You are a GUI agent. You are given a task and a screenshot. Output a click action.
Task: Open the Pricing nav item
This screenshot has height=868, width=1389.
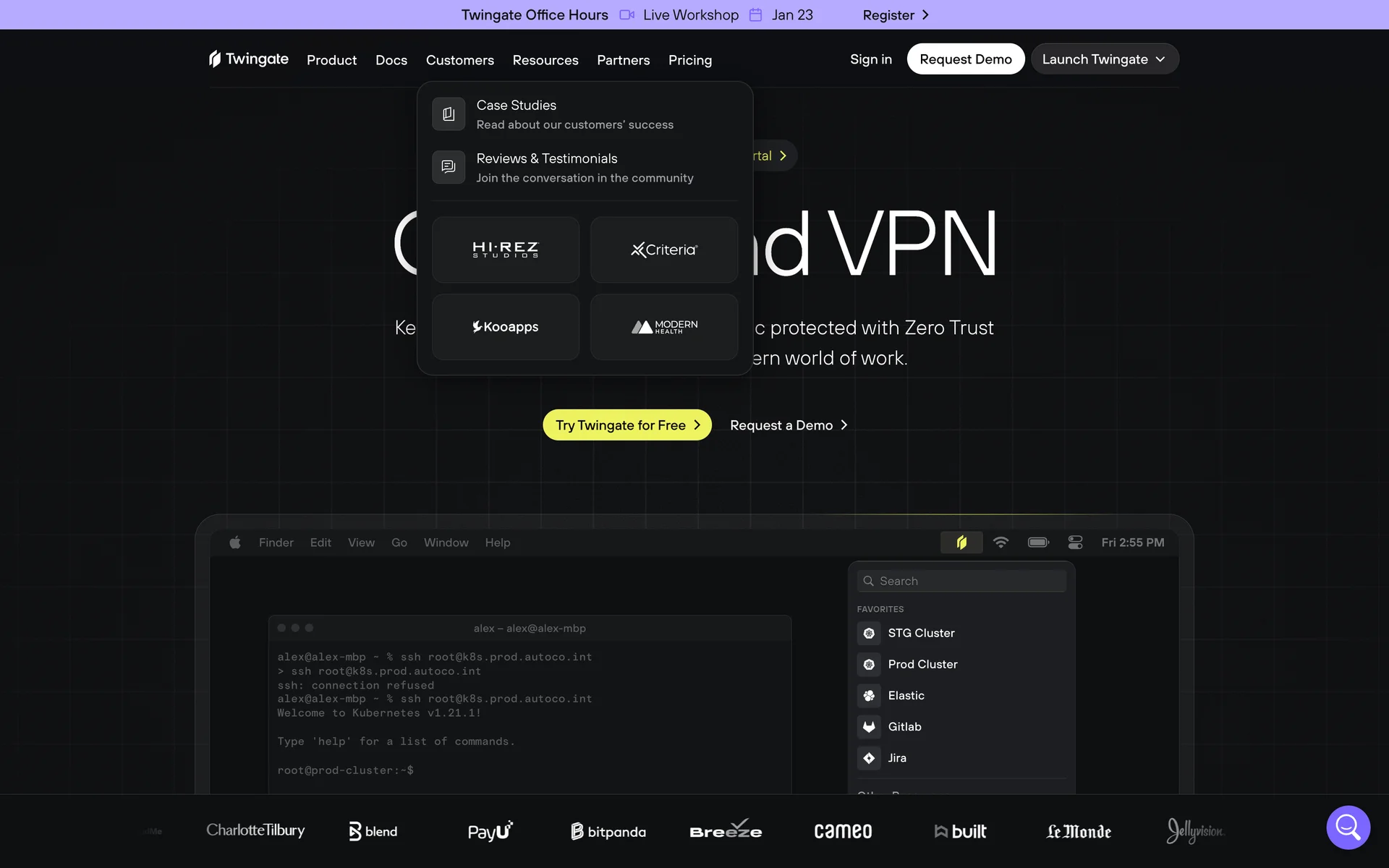tap(689, 60)
